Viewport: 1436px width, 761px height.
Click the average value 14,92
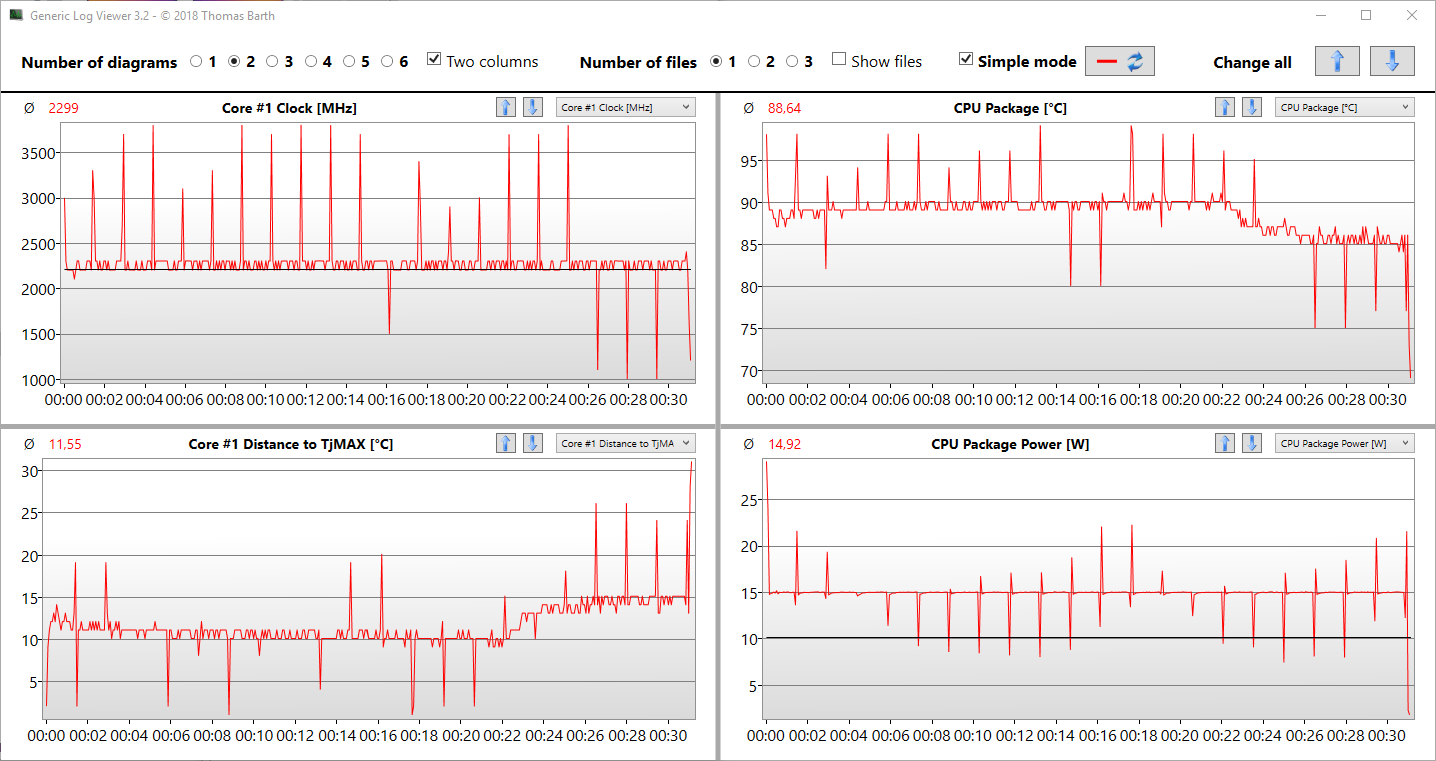(784, 444)
